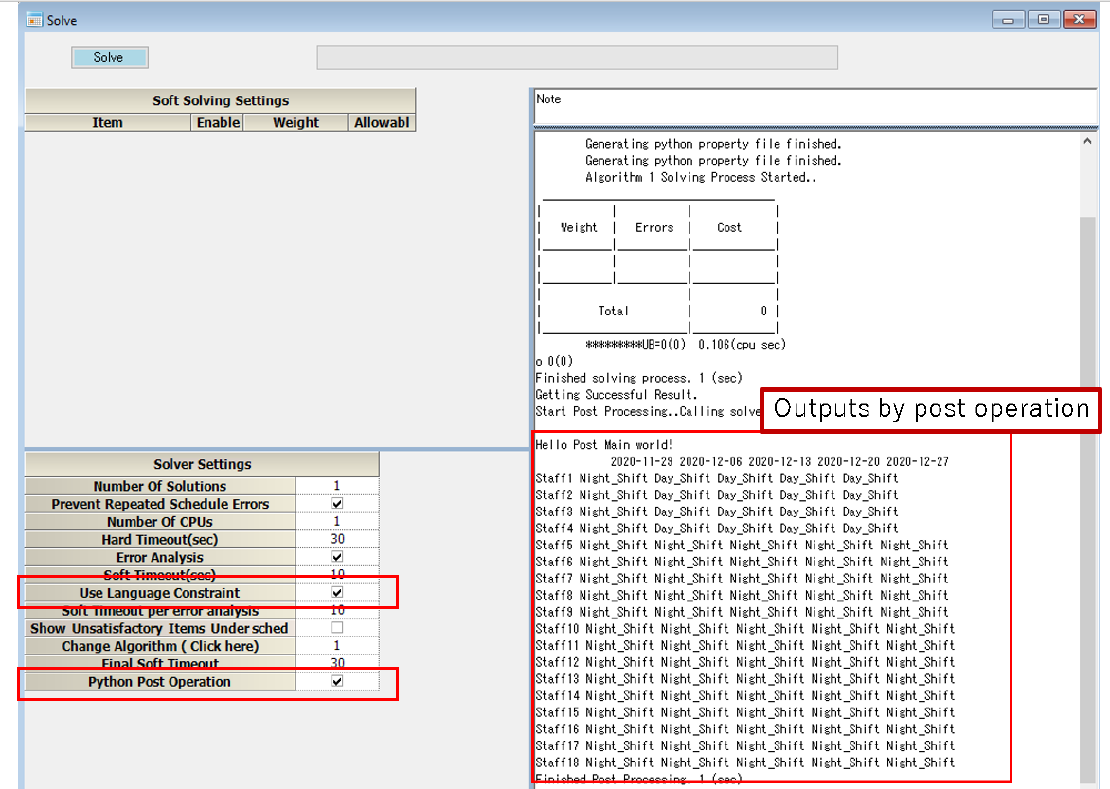Disable the Use Language Constraint checkbox
This screenshot has width=1110, height=789.
click(337, 593)
